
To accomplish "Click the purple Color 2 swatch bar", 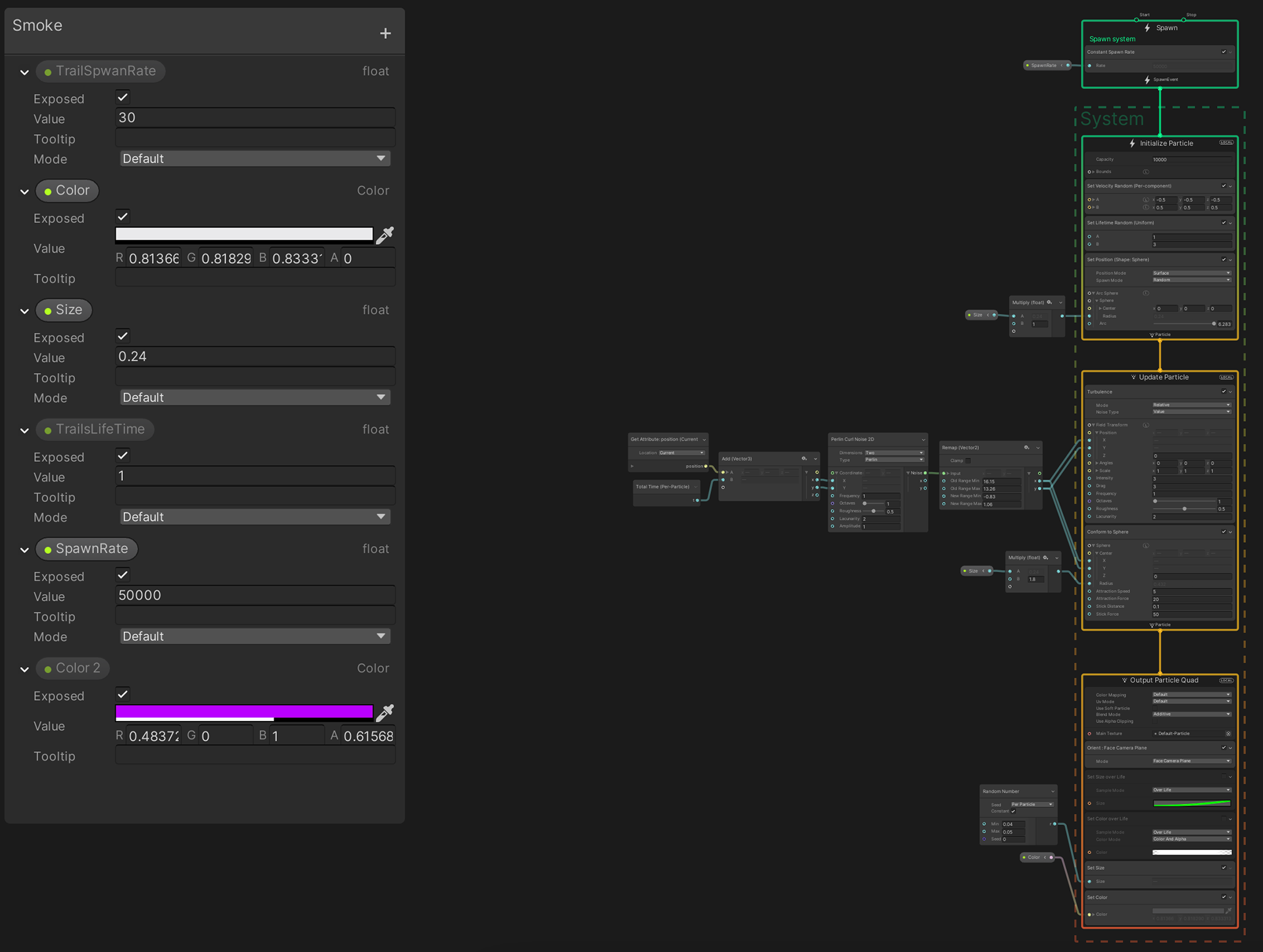I will click(243, 711).
